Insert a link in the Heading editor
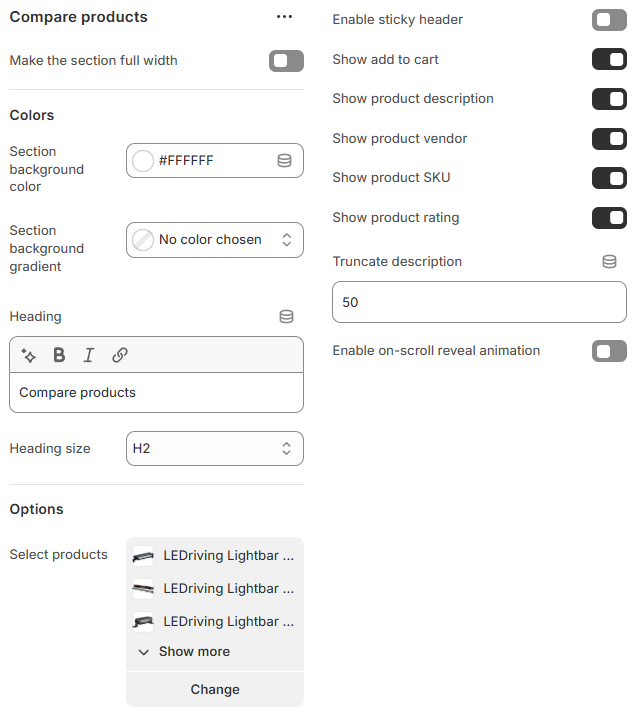Screen dimensions: 637x714 (x=120, y=355)
